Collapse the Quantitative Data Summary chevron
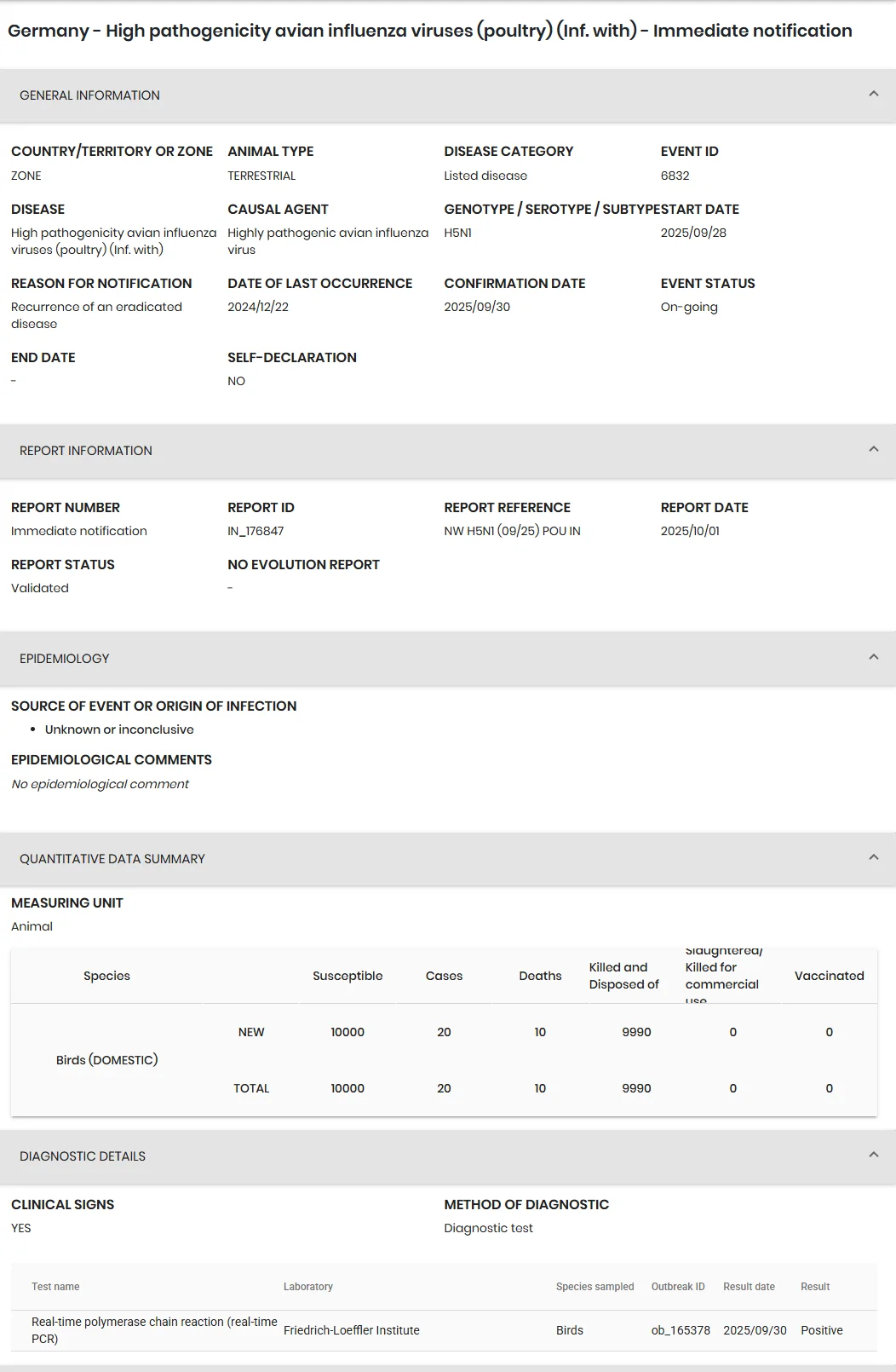The height and width of the screenshot is (1372, 896). click(873, 858)
